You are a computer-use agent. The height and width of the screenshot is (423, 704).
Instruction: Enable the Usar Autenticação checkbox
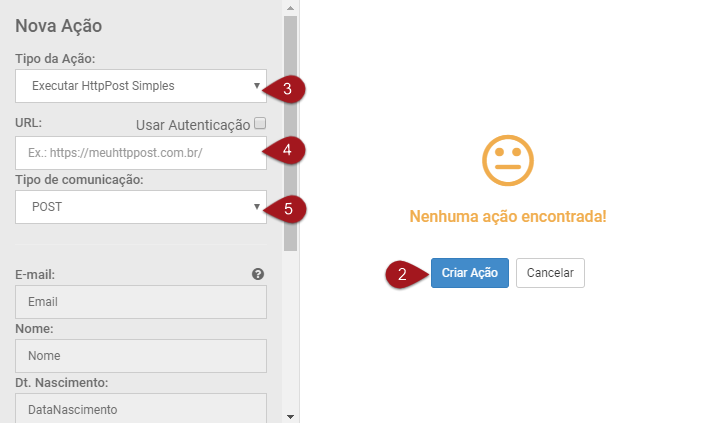point(260,124)
